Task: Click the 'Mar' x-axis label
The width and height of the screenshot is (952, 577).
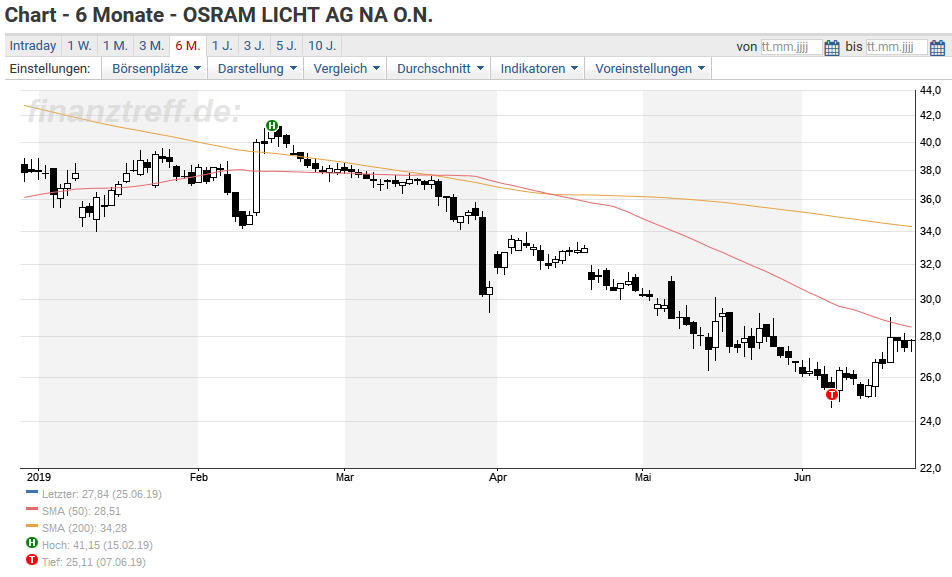Action: [345, 477]
